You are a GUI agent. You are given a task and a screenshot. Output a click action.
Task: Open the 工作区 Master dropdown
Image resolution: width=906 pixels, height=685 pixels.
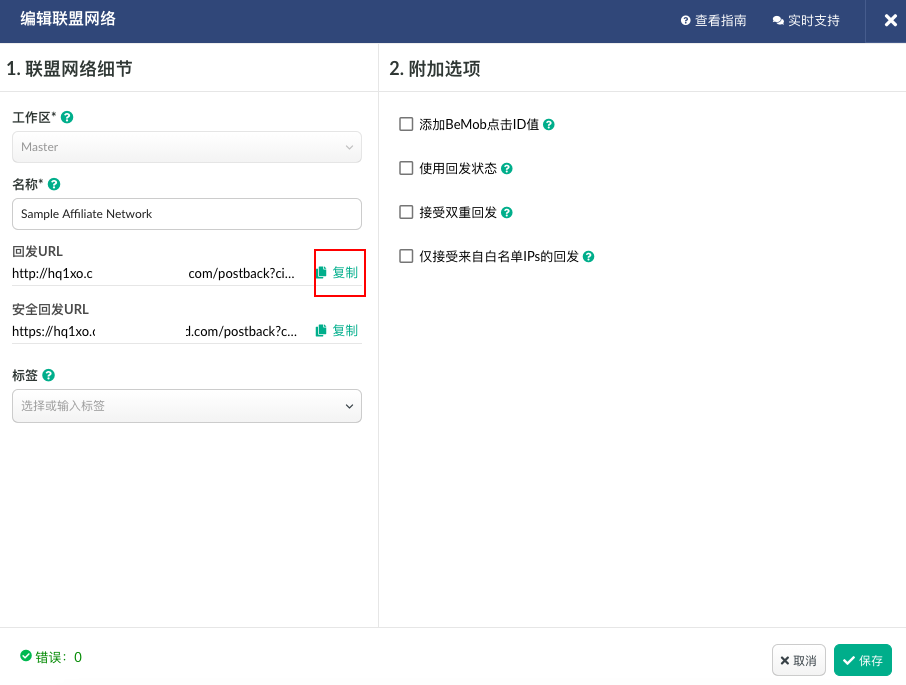pos(187,147)
